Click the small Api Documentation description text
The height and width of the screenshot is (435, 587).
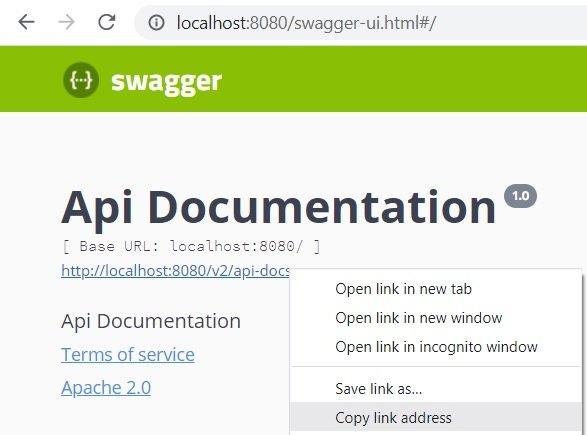coord(151,321)
